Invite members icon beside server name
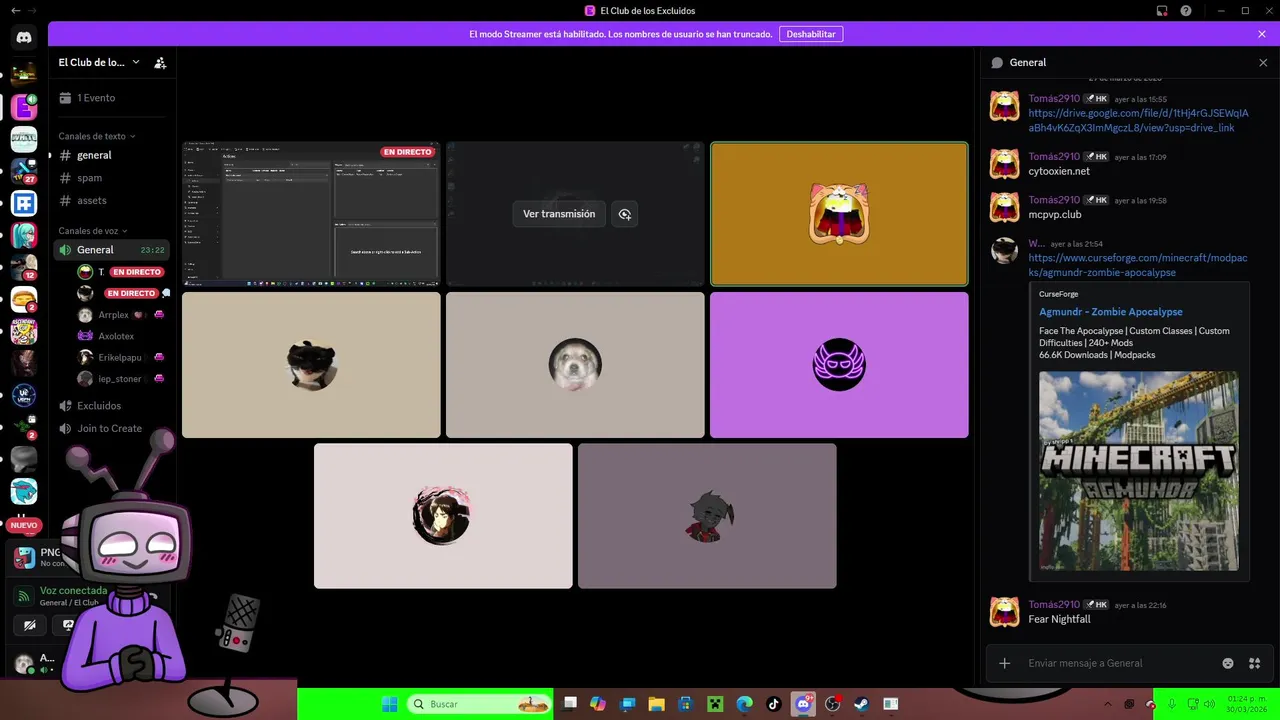Viewport: 1280px width, 720px height. pyautogui.click(x=160, y=62)
